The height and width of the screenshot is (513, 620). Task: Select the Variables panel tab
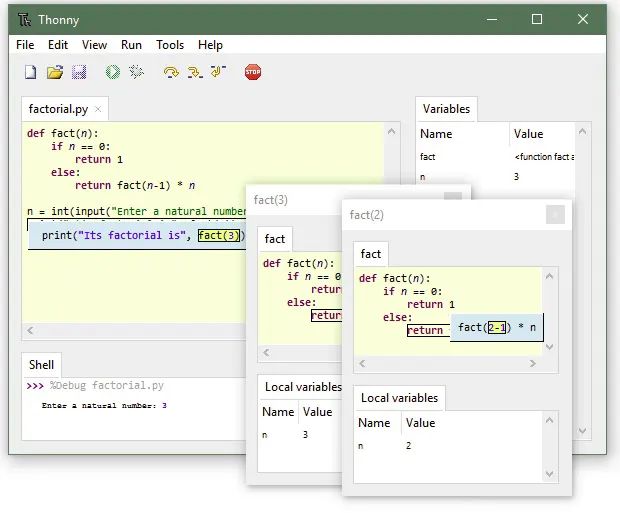(x=446, y=109)
